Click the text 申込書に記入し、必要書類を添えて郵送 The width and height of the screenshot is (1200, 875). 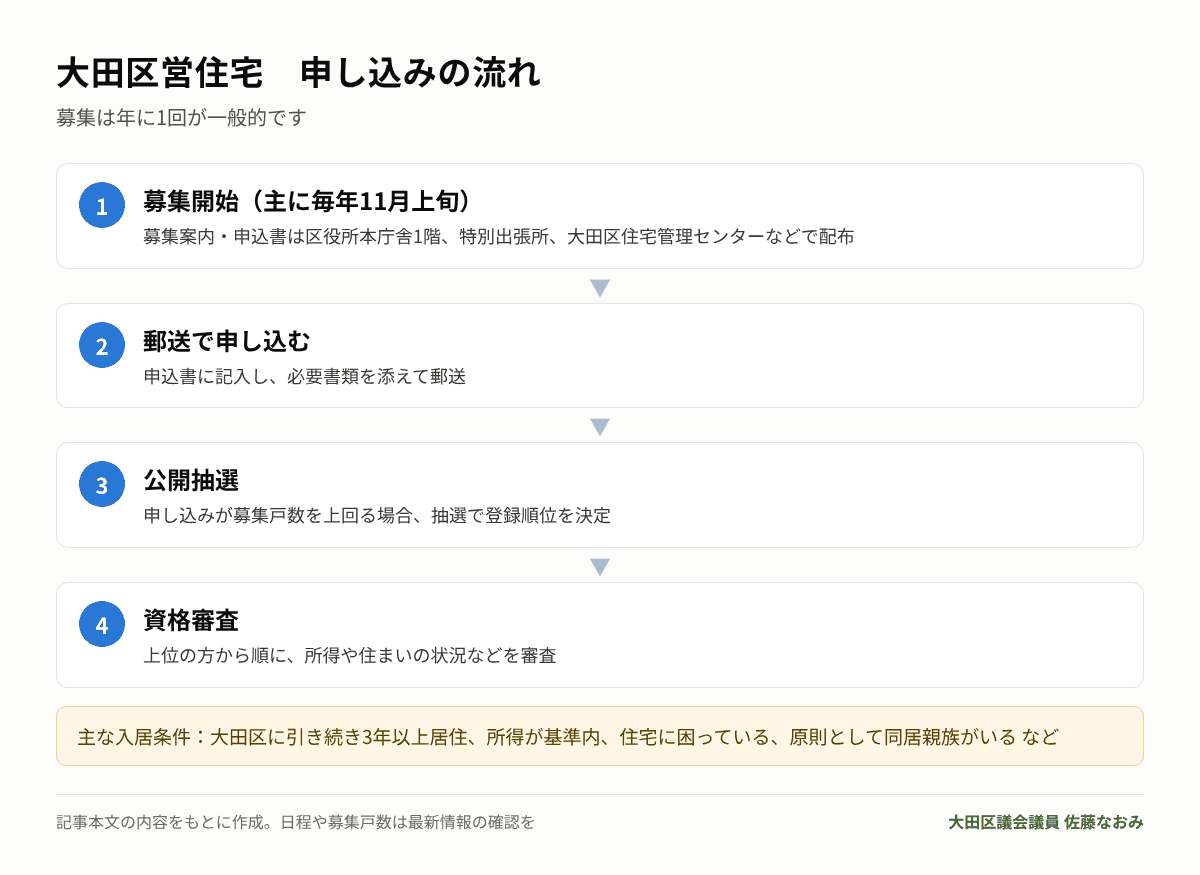304,377
